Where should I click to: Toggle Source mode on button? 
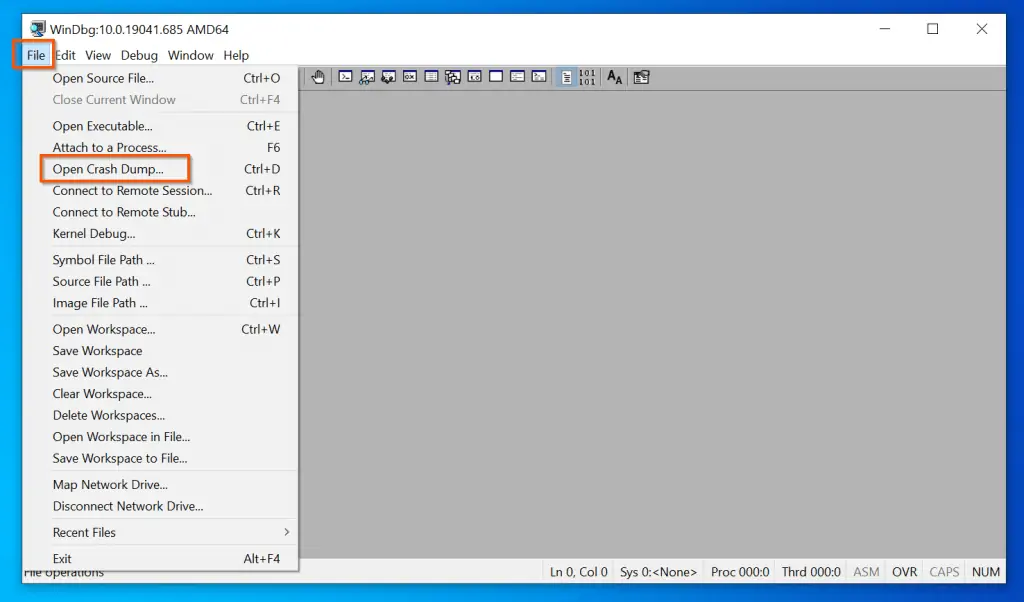click(566, 77)
